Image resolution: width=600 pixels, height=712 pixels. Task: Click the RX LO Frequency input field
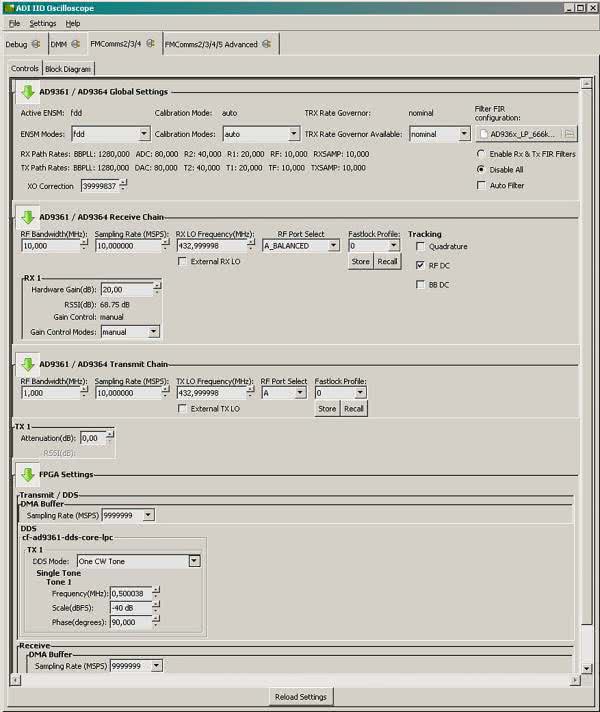[x=211, y=245]
